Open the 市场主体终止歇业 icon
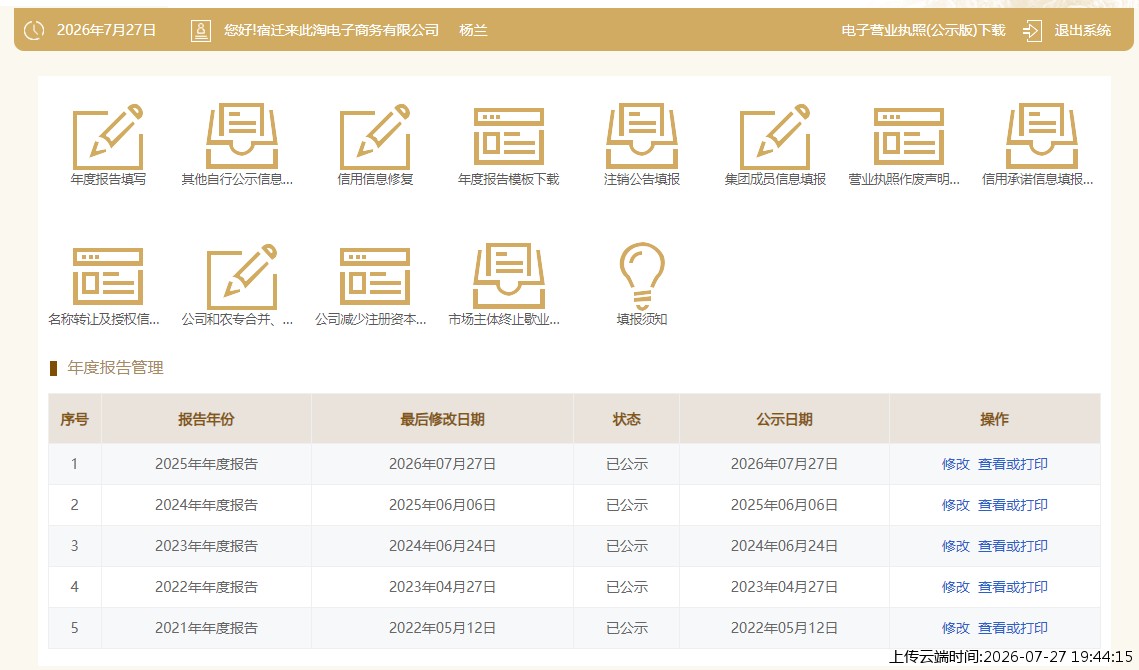 point(508,276)
